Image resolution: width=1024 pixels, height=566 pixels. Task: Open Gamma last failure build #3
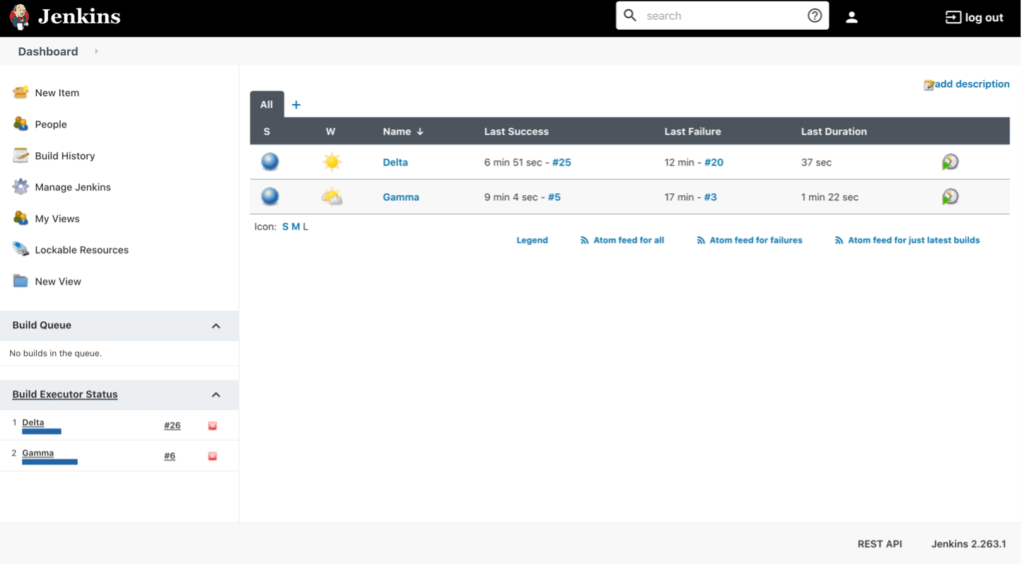point(710,197)
